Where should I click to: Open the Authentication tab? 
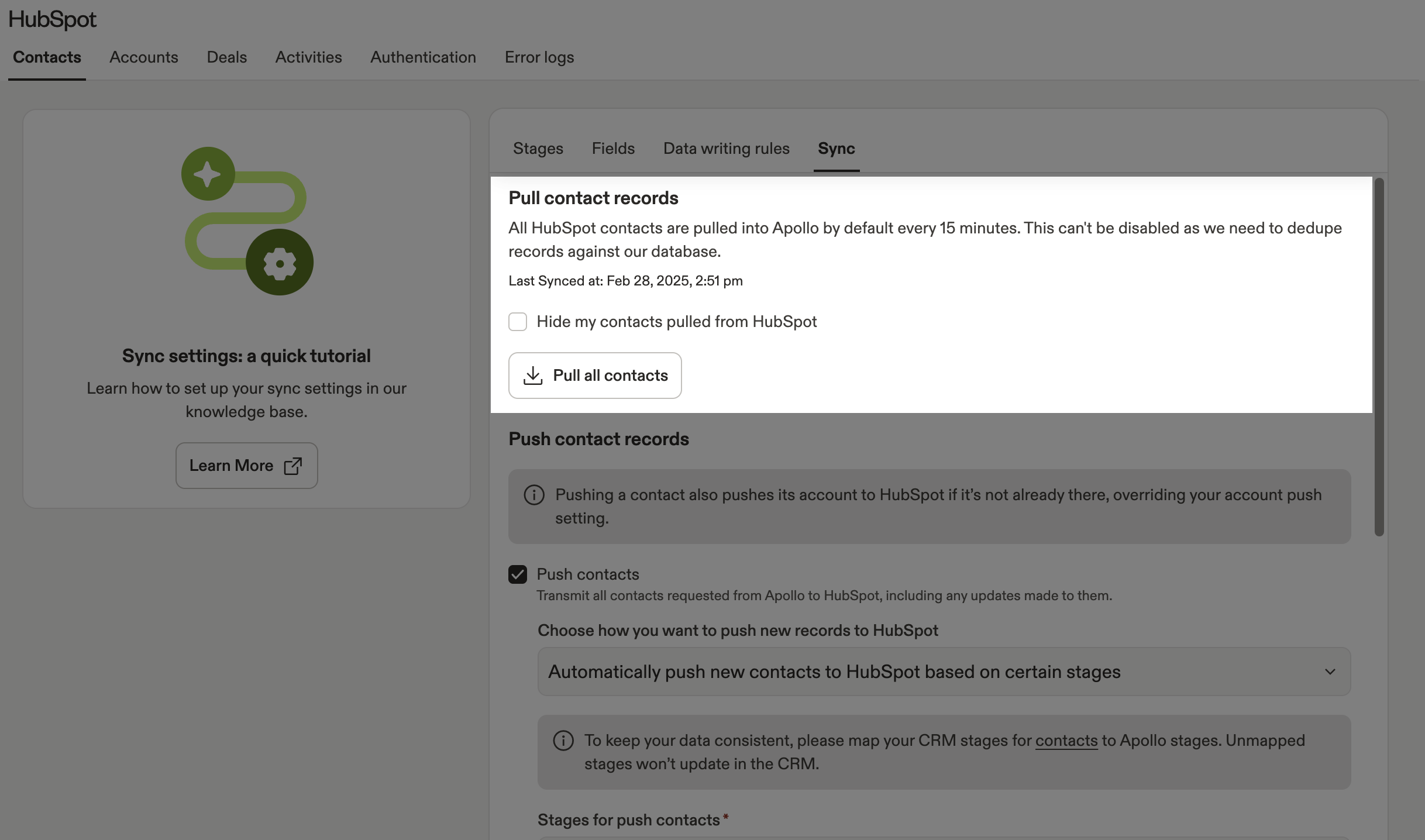click(423, 57)
